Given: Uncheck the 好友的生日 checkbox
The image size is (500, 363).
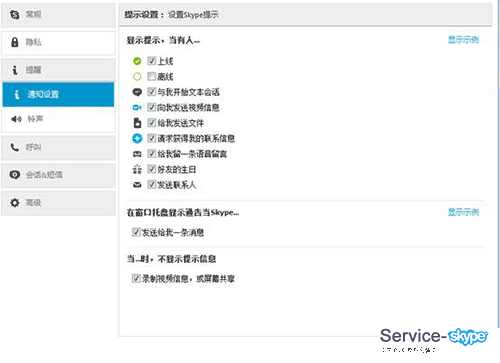Looking at the screenshot, I should (152, 169).
